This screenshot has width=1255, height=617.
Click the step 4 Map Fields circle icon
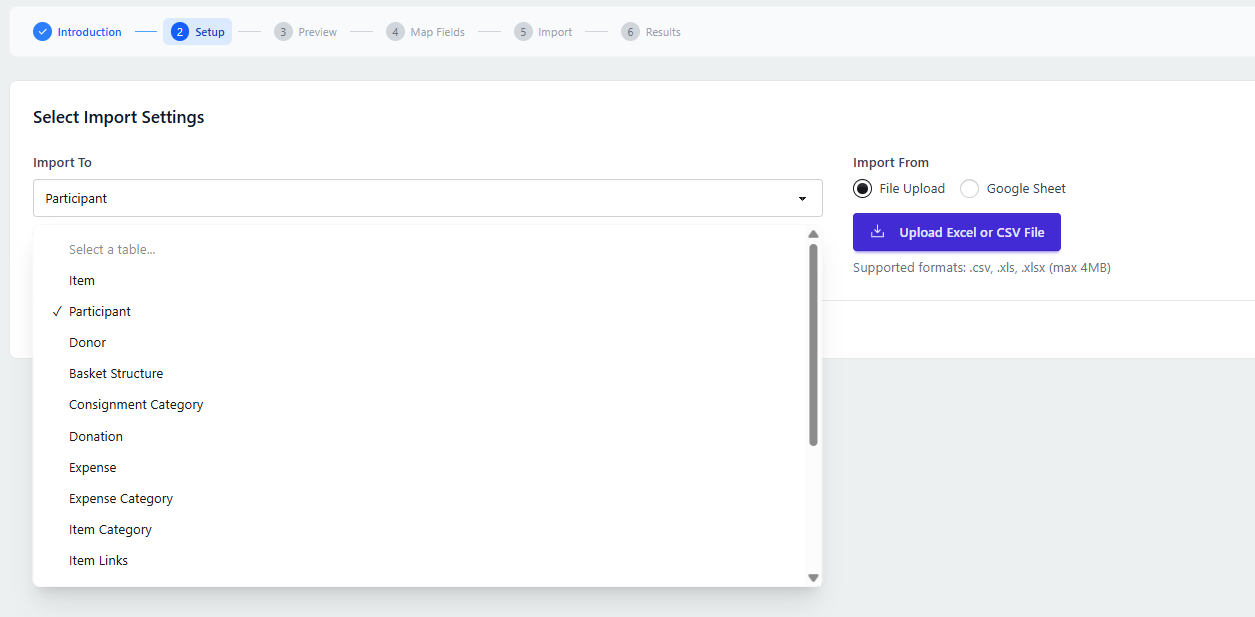395,31
